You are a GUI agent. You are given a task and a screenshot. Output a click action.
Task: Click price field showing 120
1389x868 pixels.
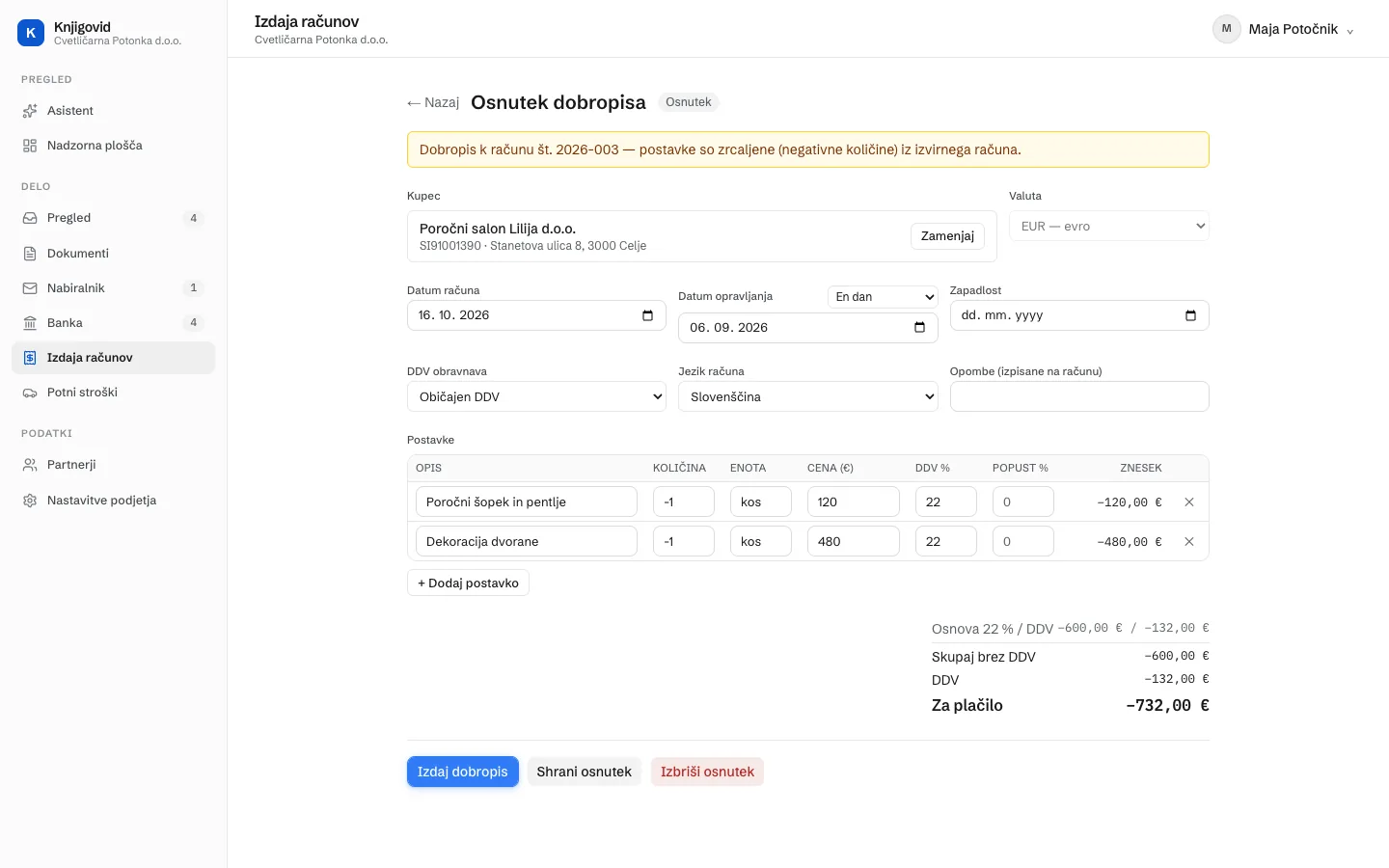[854, 502]
